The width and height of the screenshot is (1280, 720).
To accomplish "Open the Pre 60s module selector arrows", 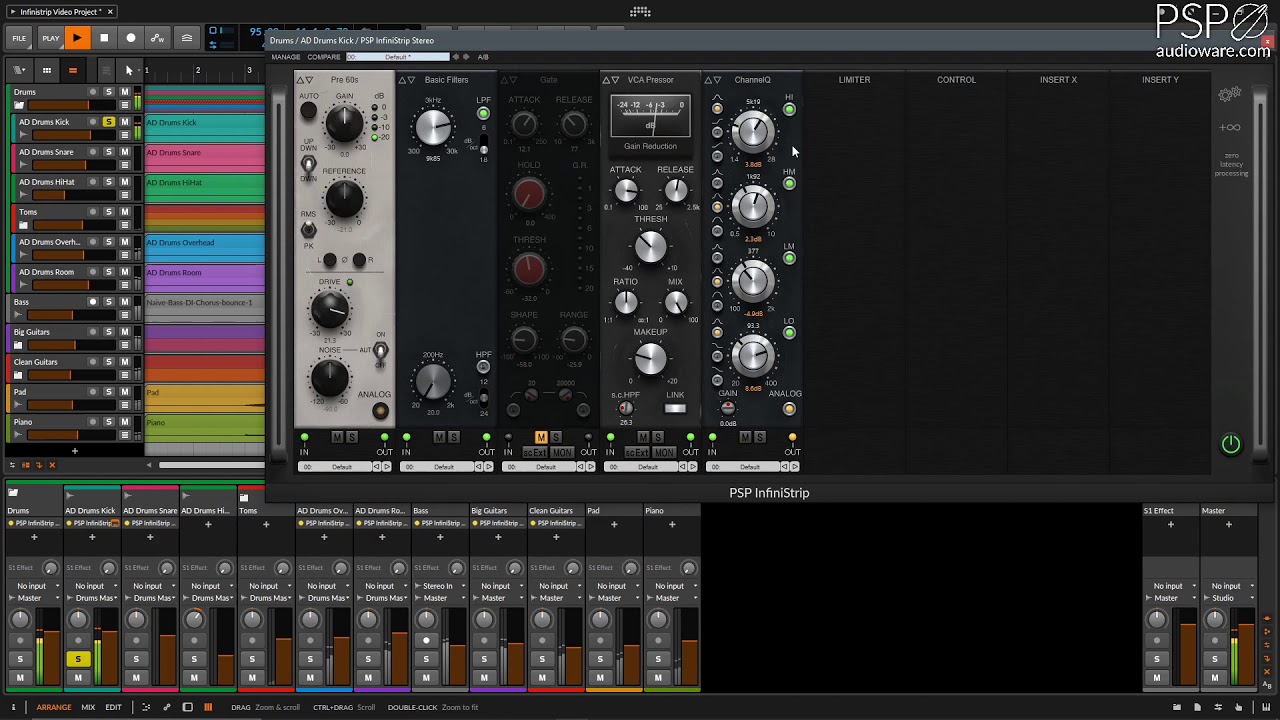I will tap(305, 80).
